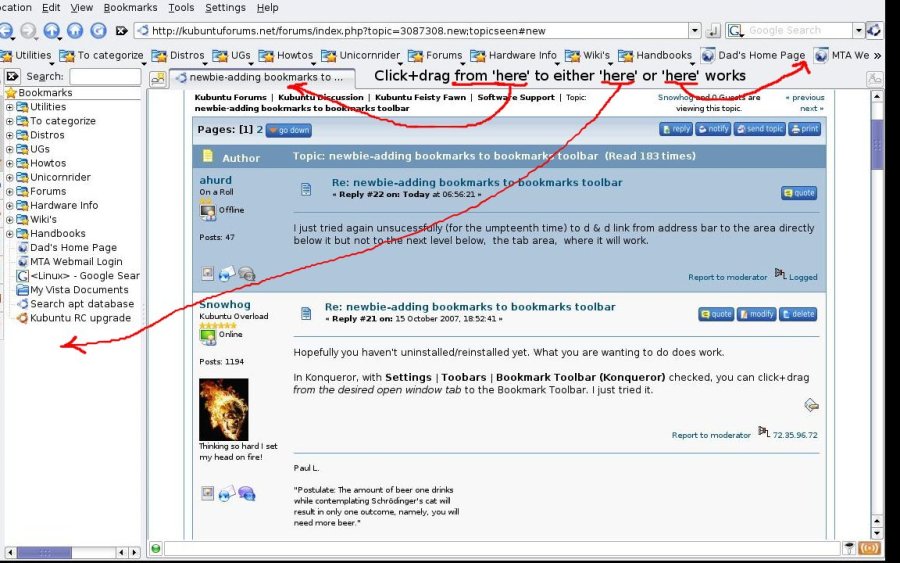Click modify button on Snowhog's post
The width and height of the screenshot is (900, 563).
[x=757, y=314]
